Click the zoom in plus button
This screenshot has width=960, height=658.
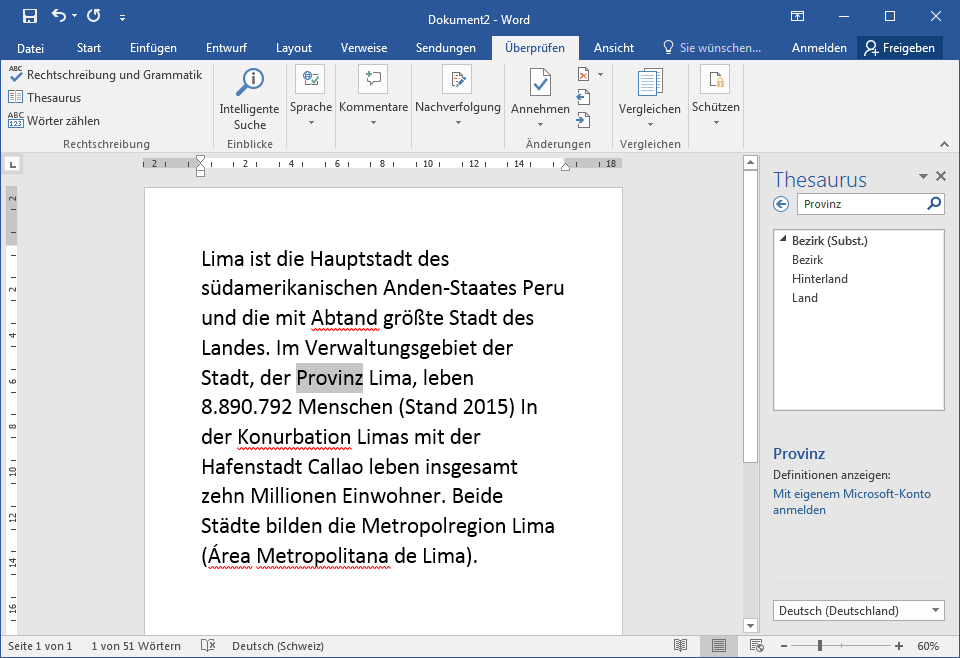pyautogui.click(x=899, y=646)
